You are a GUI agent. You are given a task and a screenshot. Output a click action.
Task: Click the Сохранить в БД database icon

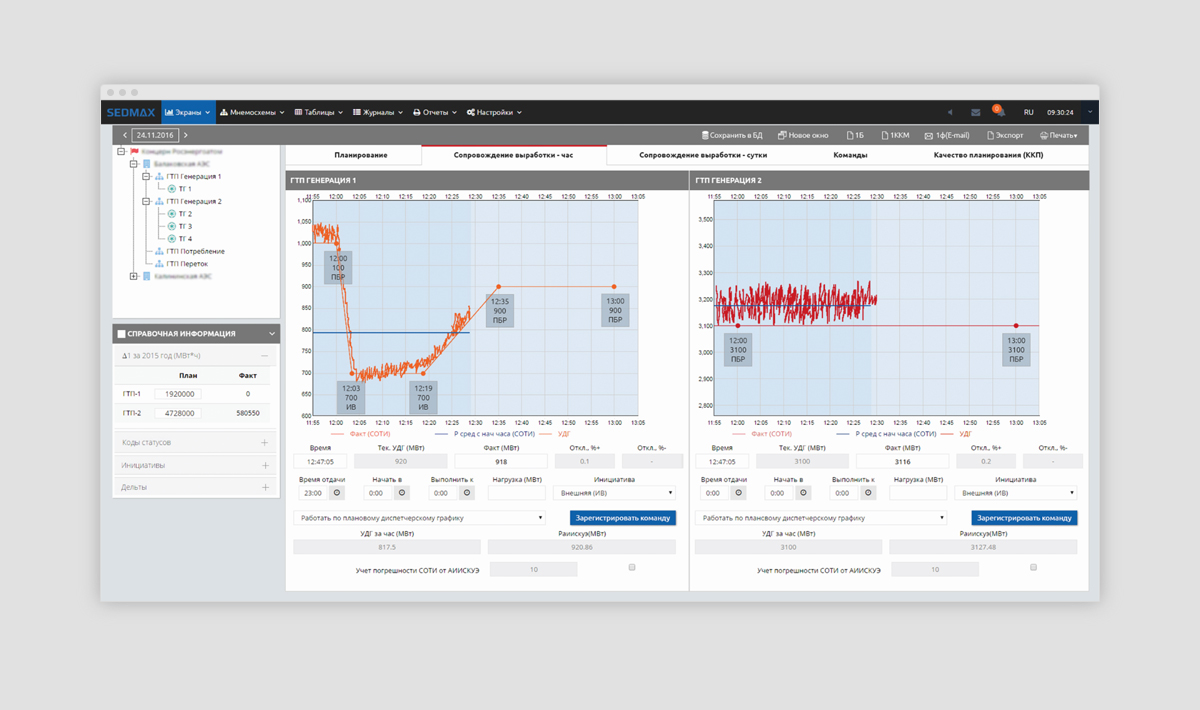(704, 135)
